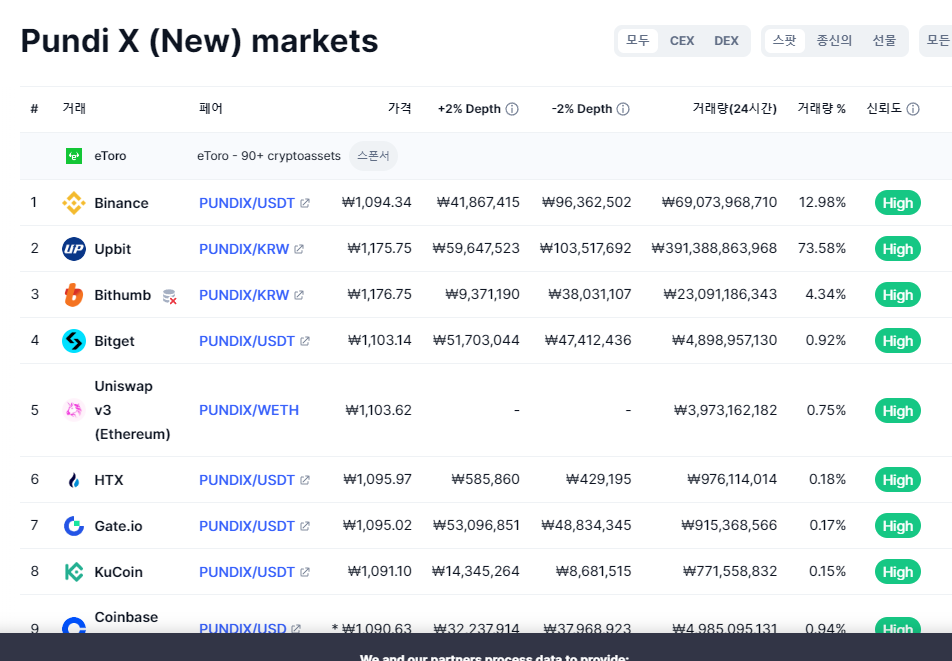
Task: Open the Uniswap v3 (Ethereum) name link
Action: tap(132, 410)
